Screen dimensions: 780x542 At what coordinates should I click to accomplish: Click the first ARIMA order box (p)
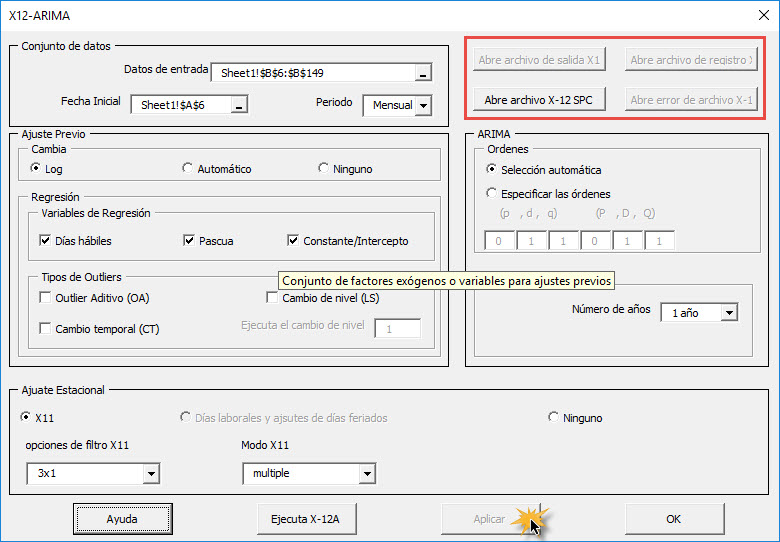(x=499, y=241)
